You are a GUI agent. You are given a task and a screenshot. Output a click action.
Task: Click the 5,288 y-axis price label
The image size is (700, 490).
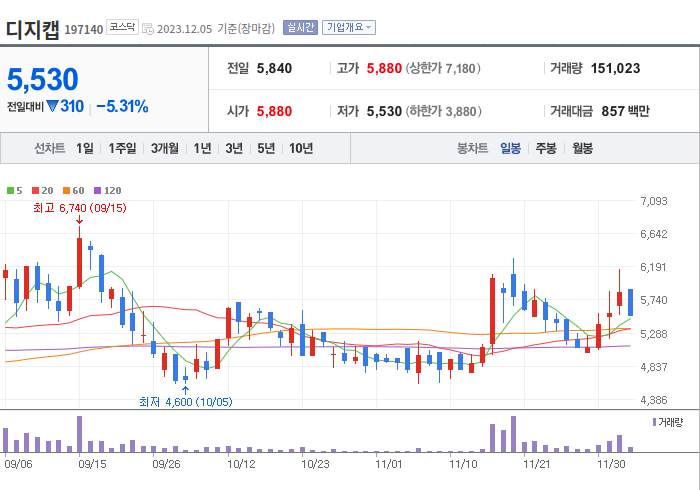click(654, 334)
